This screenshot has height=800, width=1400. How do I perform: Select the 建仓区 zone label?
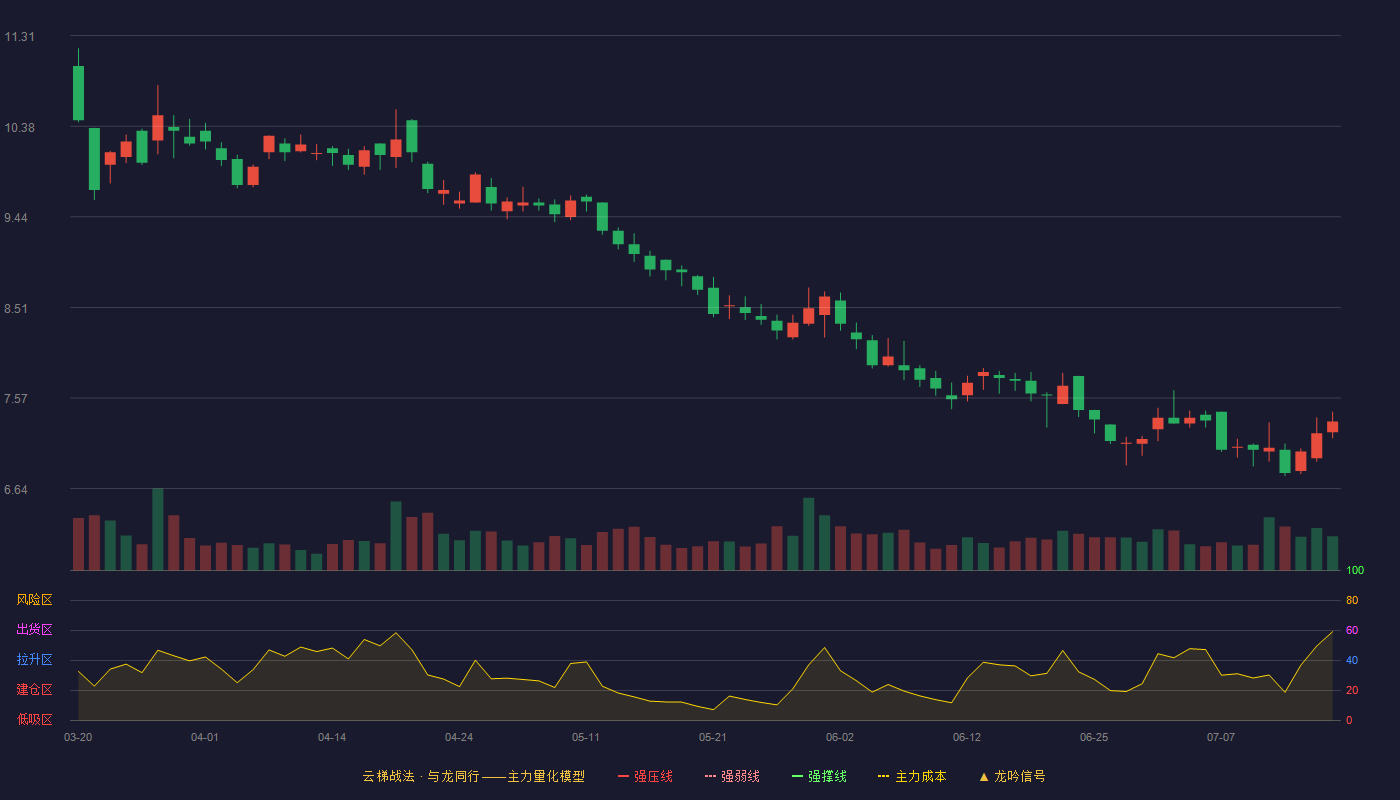point(34,690)
